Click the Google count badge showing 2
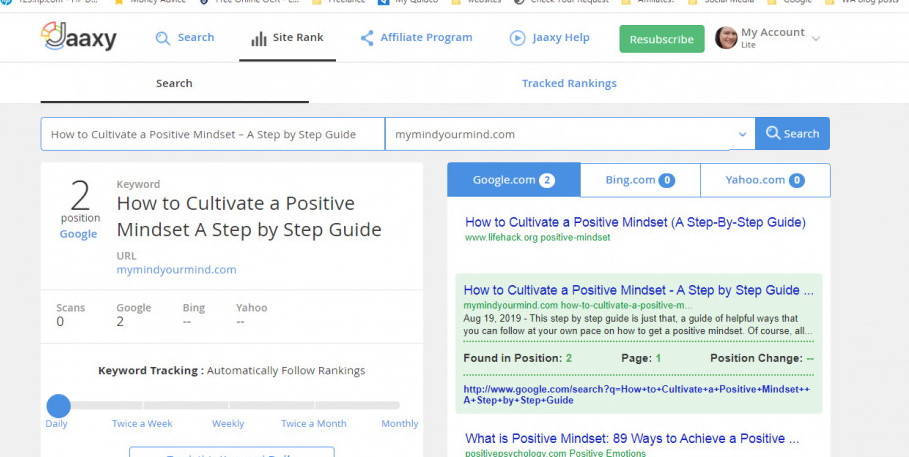Viewport: 909px width, 457px height. click(547, 180)
